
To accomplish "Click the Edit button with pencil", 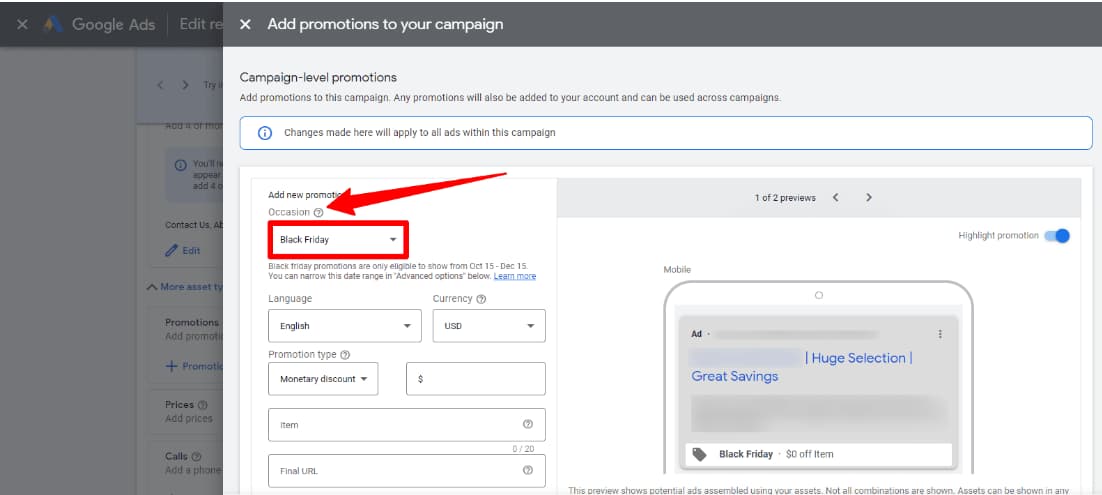I will pos(183,250).
